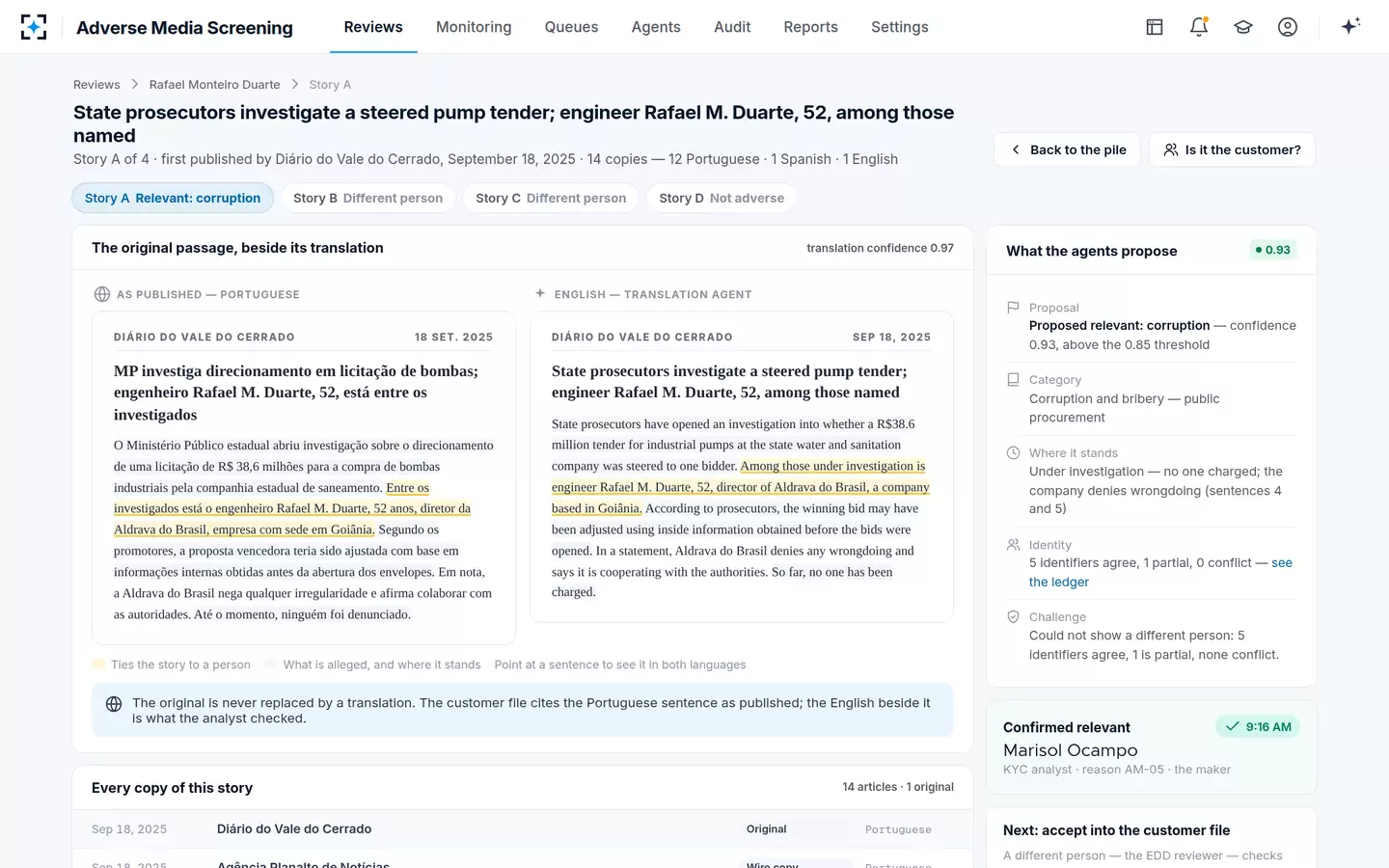Open the user account profile icon
Image resolution: width=1389 pixels, height=868 pixels.
click(1288, 27)
